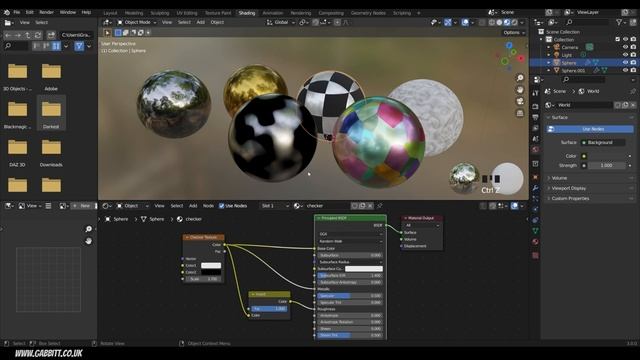640x360 pixels.
Task: Go back in file browser
Action: coord(8,35)
